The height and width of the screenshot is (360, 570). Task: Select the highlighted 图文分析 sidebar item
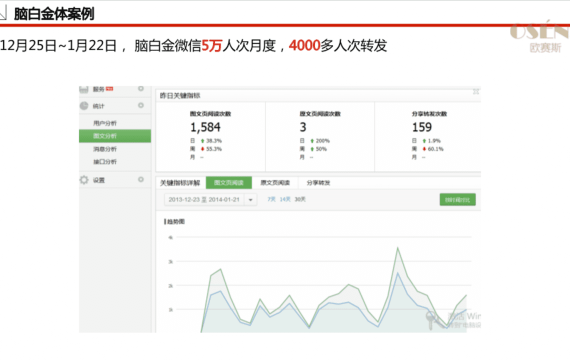tap(115, 136)
